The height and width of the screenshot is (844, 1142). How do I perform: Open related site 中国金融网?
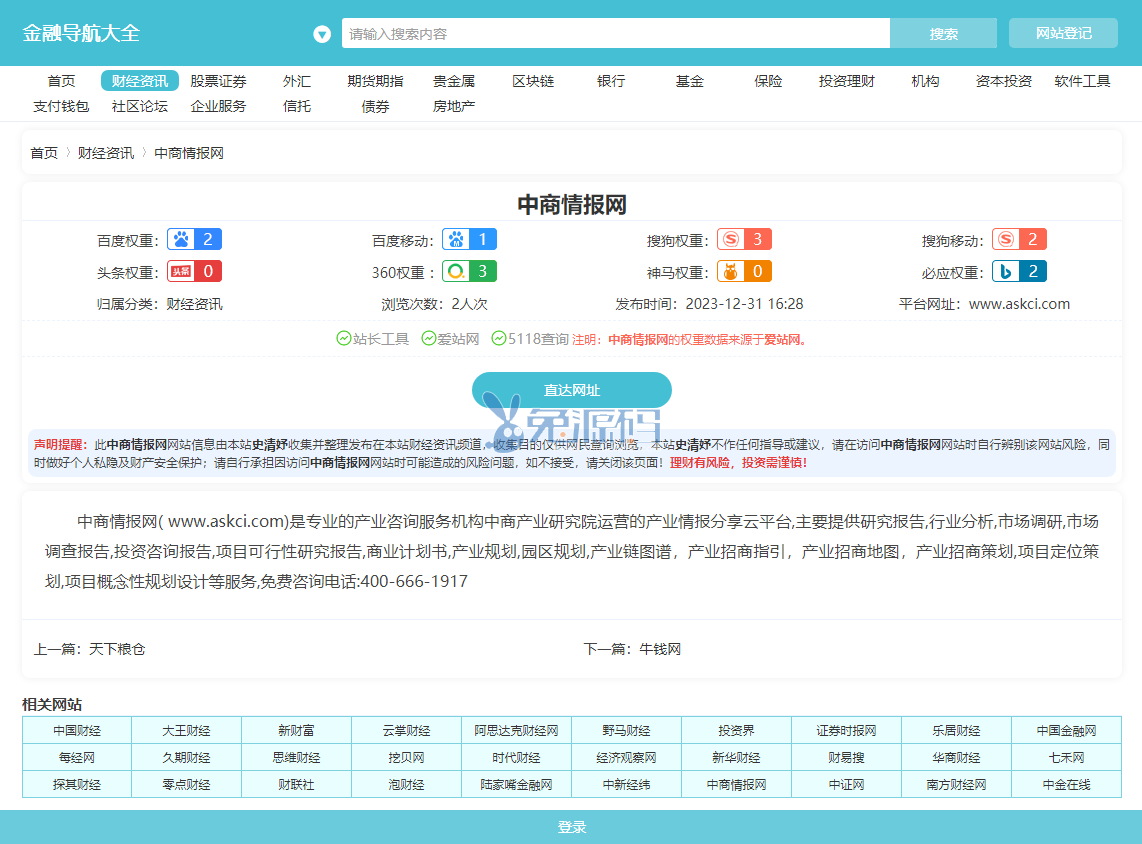tap(1066, 730)
